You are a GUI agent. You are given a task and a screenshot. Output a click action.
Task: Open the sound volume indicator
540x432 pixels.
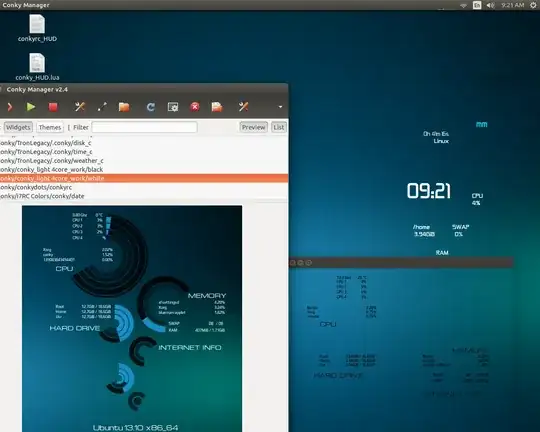click(x=490, y=5)
